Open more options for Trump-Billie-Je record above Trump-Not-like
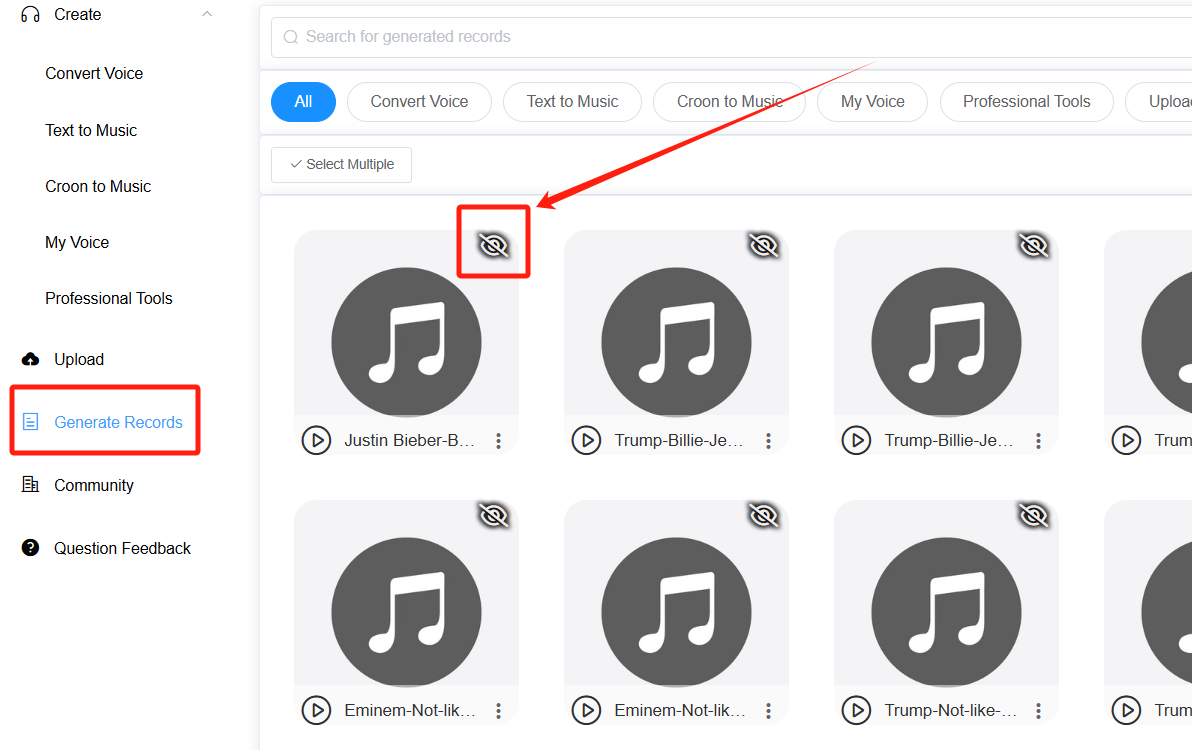Viewport: 1192px width, 750px height. click(x=1038, y=441)
